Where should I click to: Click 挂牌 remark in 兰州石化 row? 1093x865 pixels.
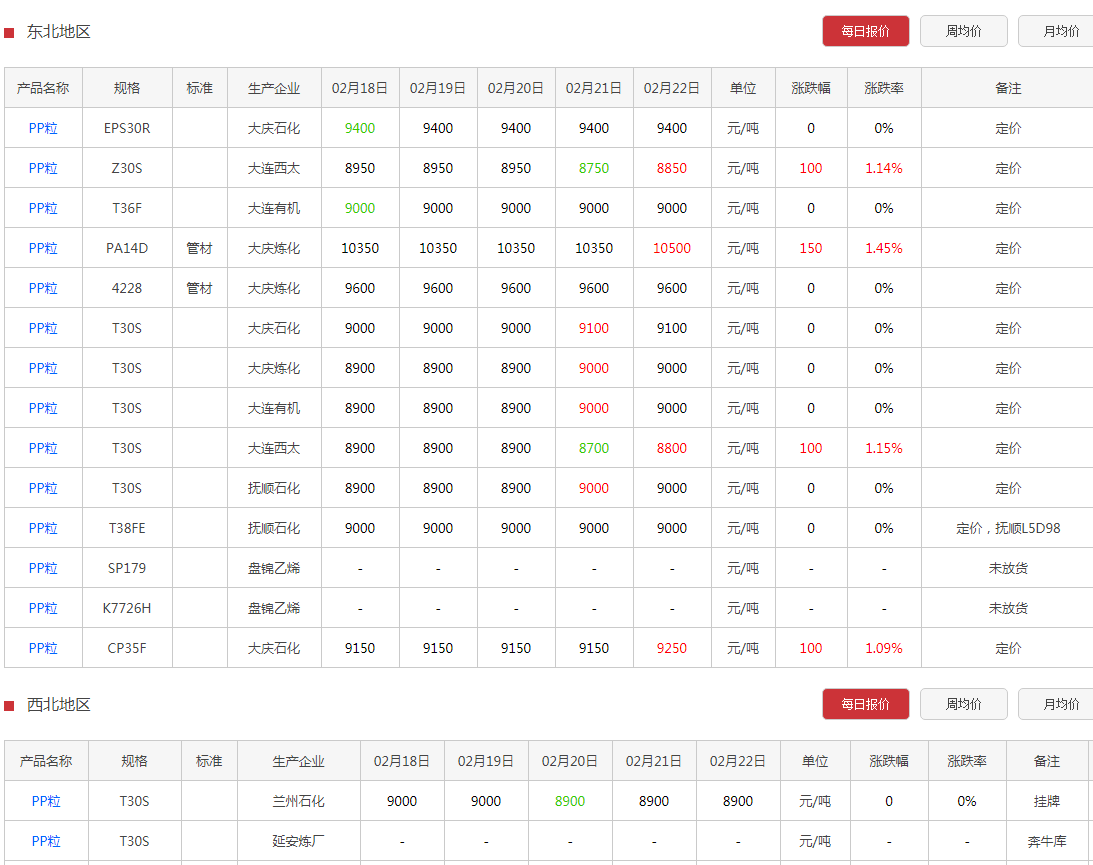pos(1046,802)
